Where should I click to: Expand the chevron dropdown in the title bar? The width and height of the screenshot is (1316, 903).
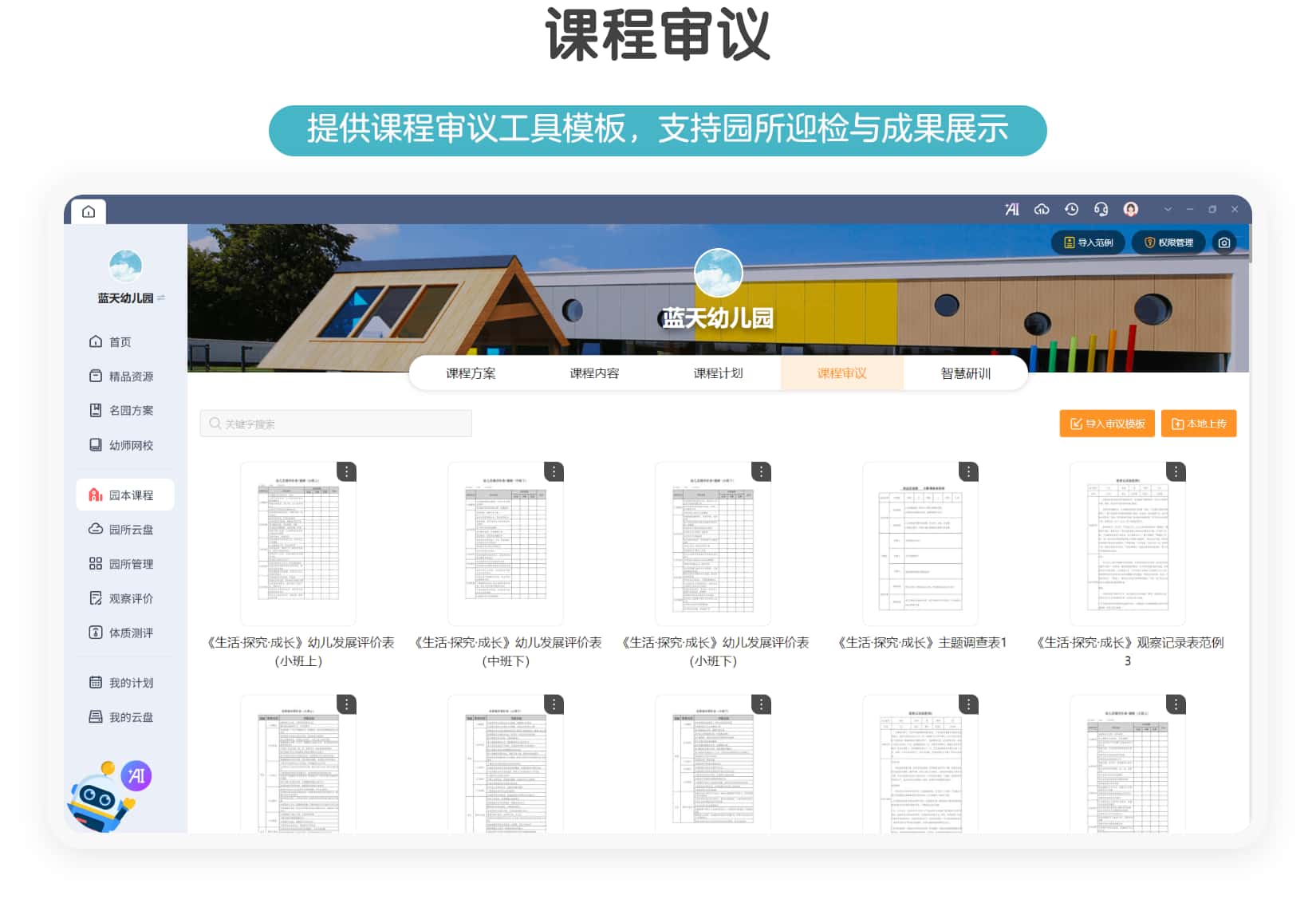(1168, 209)
